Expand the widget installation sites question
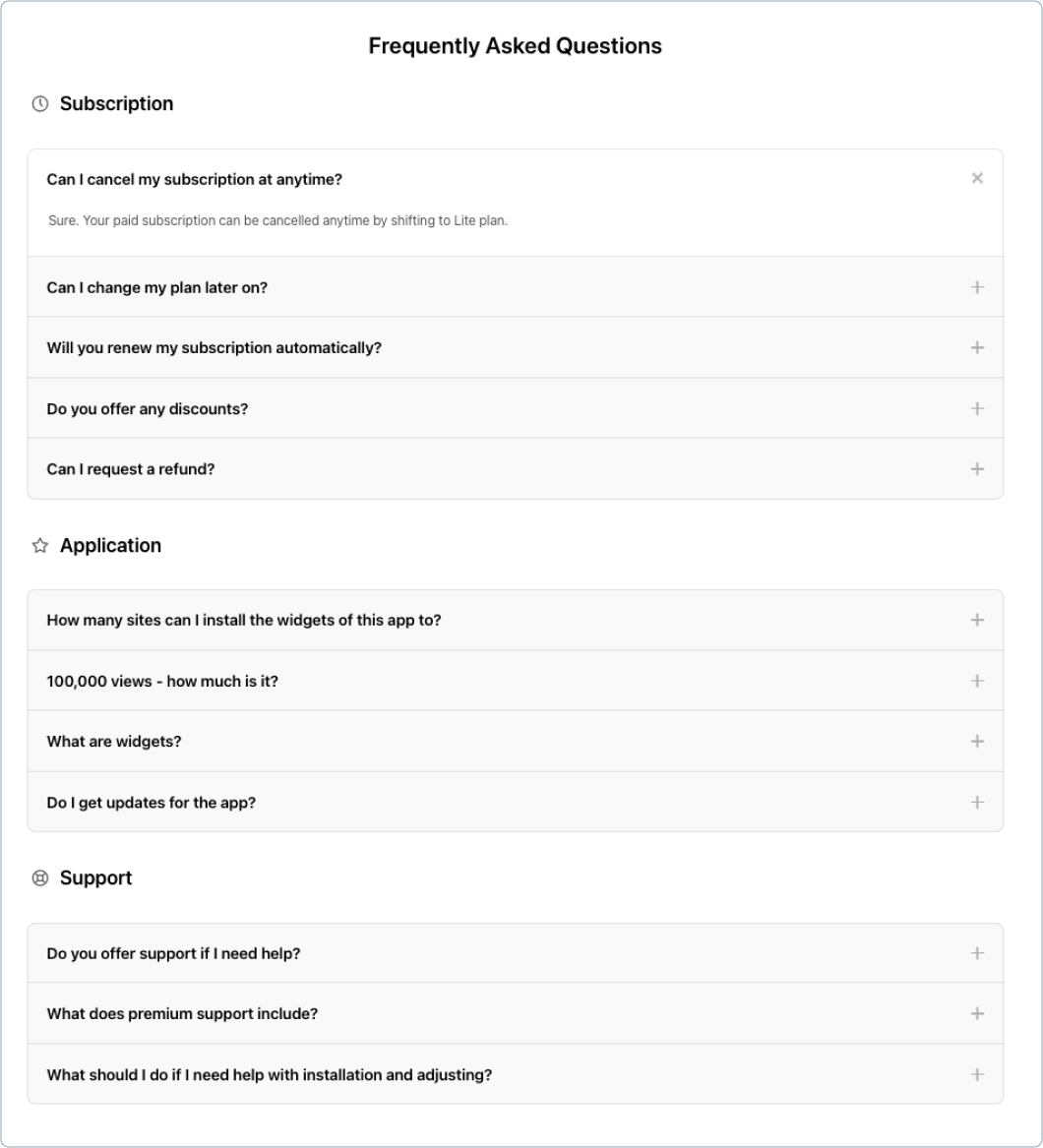This screenshot has height=1148, width=1043. point(977,620)
